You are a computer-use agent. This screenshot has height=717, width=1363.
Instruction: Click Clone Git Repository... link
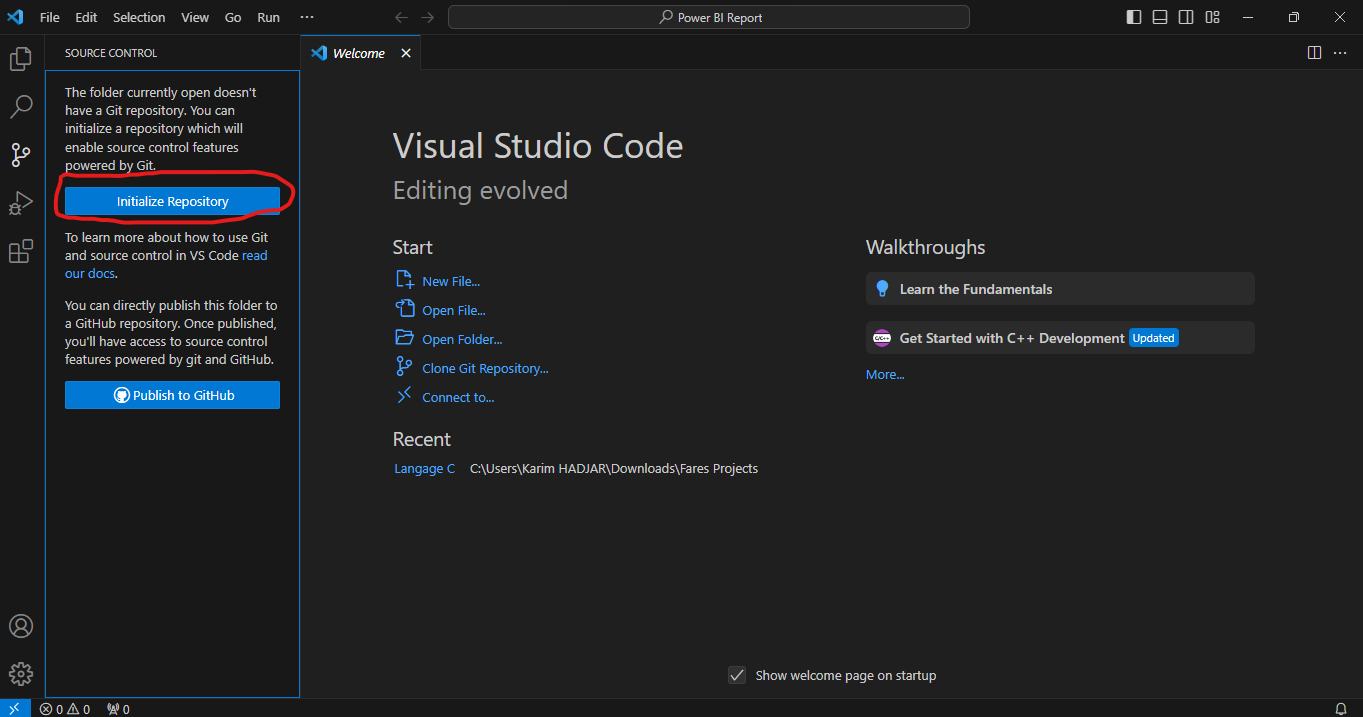click(485, 368)
